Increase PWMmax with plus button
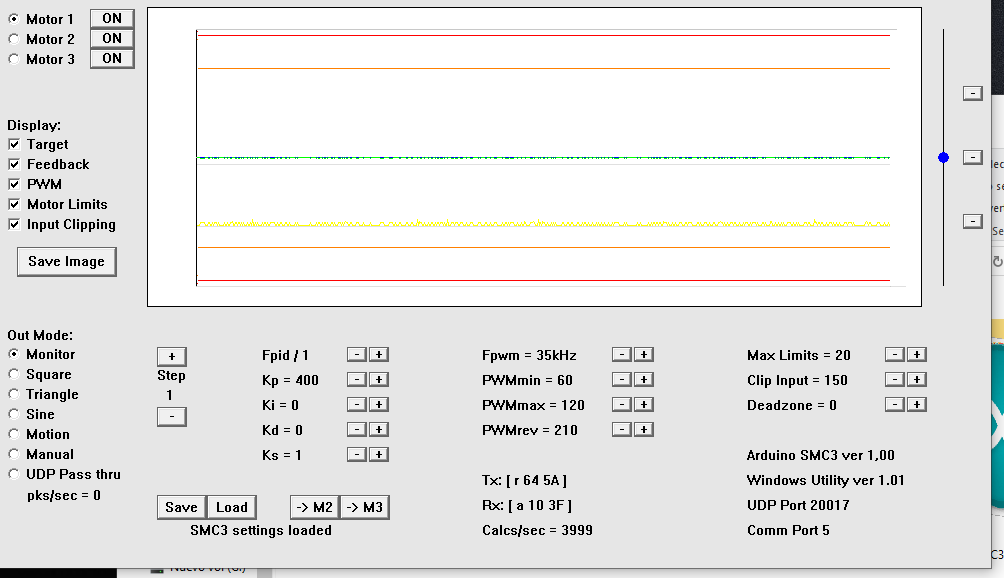Viewport: 1004px width, 578px height. 644,405
